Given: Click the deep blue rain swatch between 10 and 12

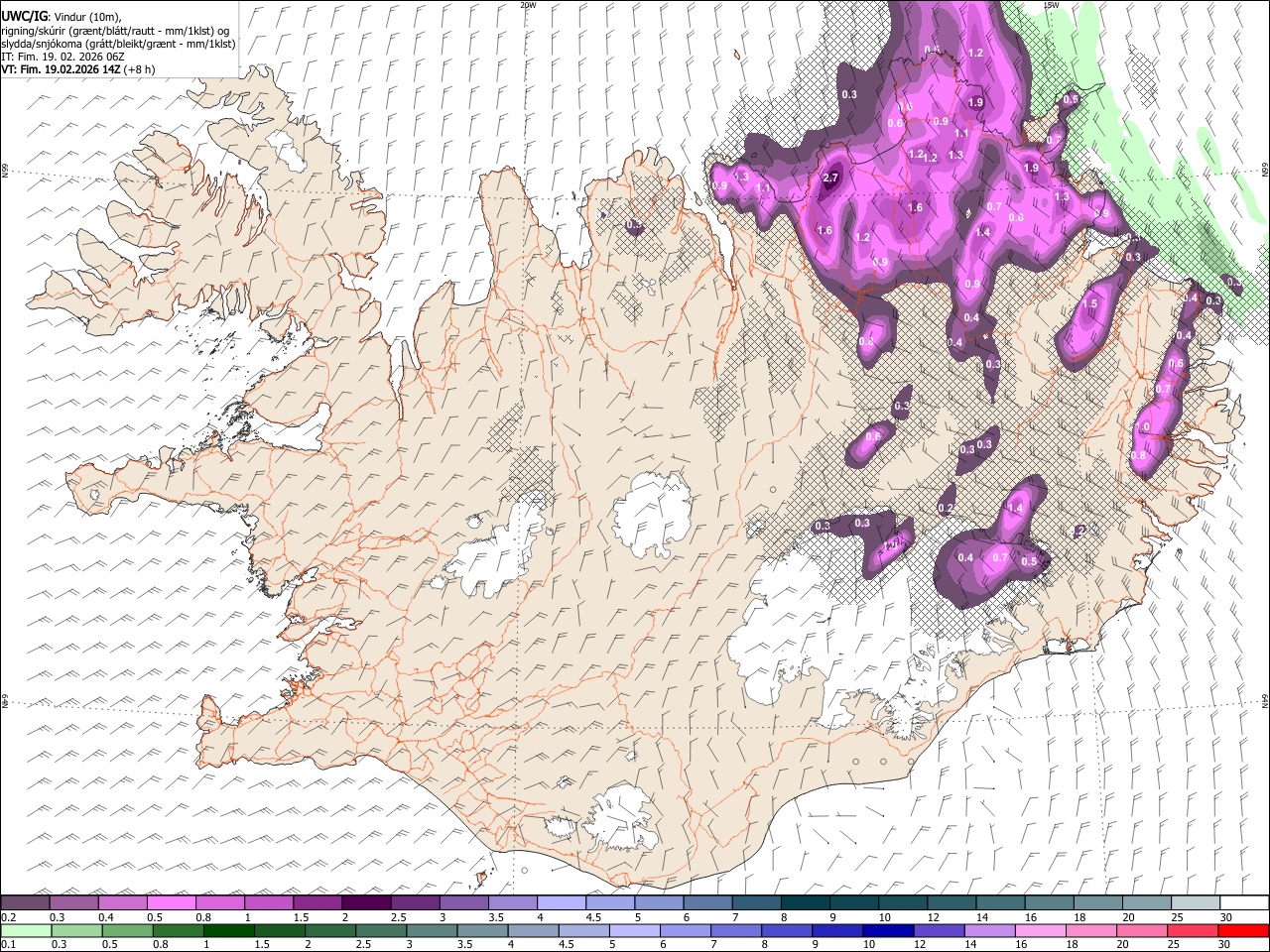Looking at the screenshot, I should 891,930.
